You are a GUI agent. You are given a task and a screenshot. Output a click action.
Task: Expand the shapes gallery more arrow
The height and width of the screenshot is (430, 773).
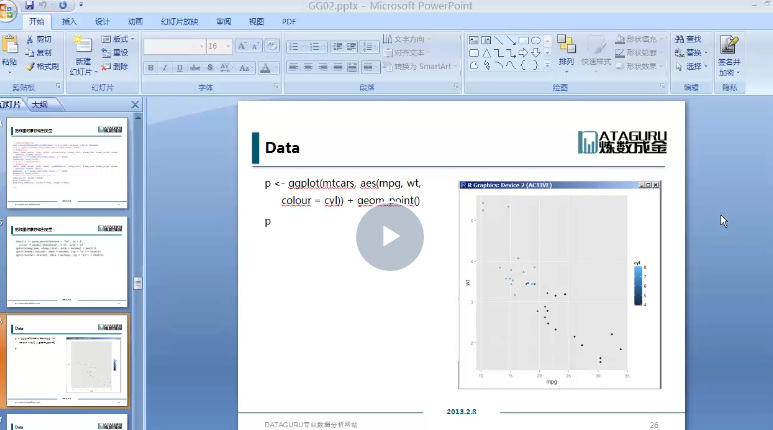tap(548, 66)
